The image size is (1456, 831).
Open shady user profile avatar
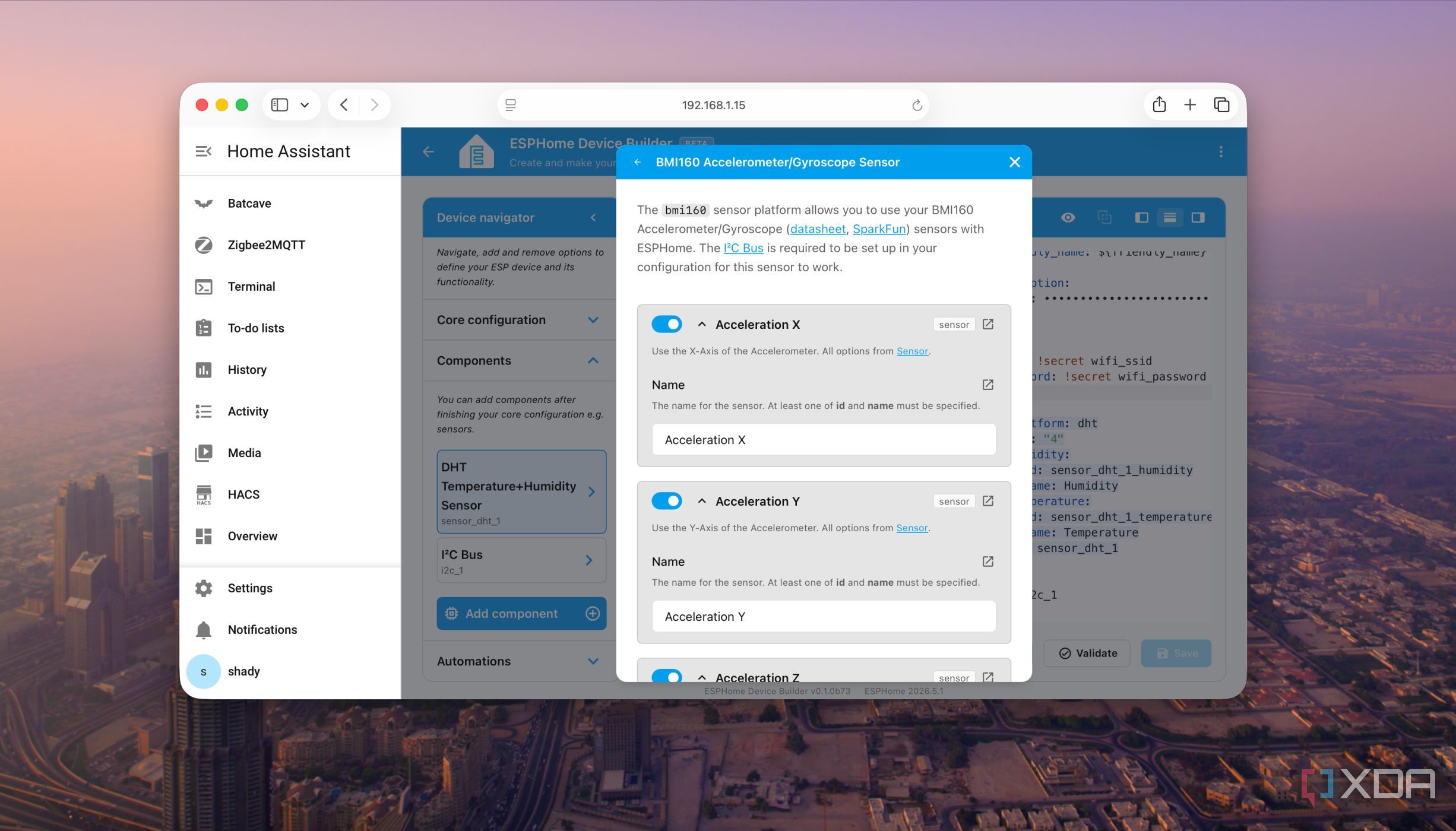point(203,671)
